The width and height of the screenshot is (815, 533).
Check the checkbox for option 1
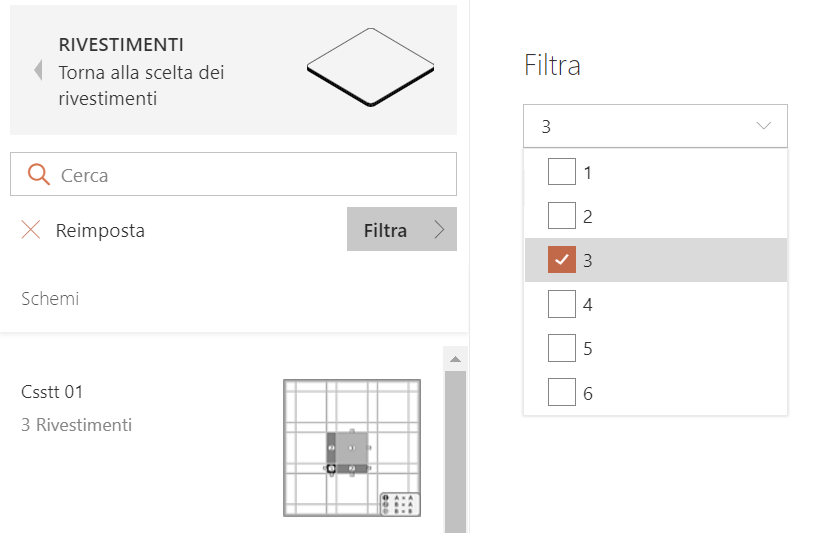tap(562, 172)
